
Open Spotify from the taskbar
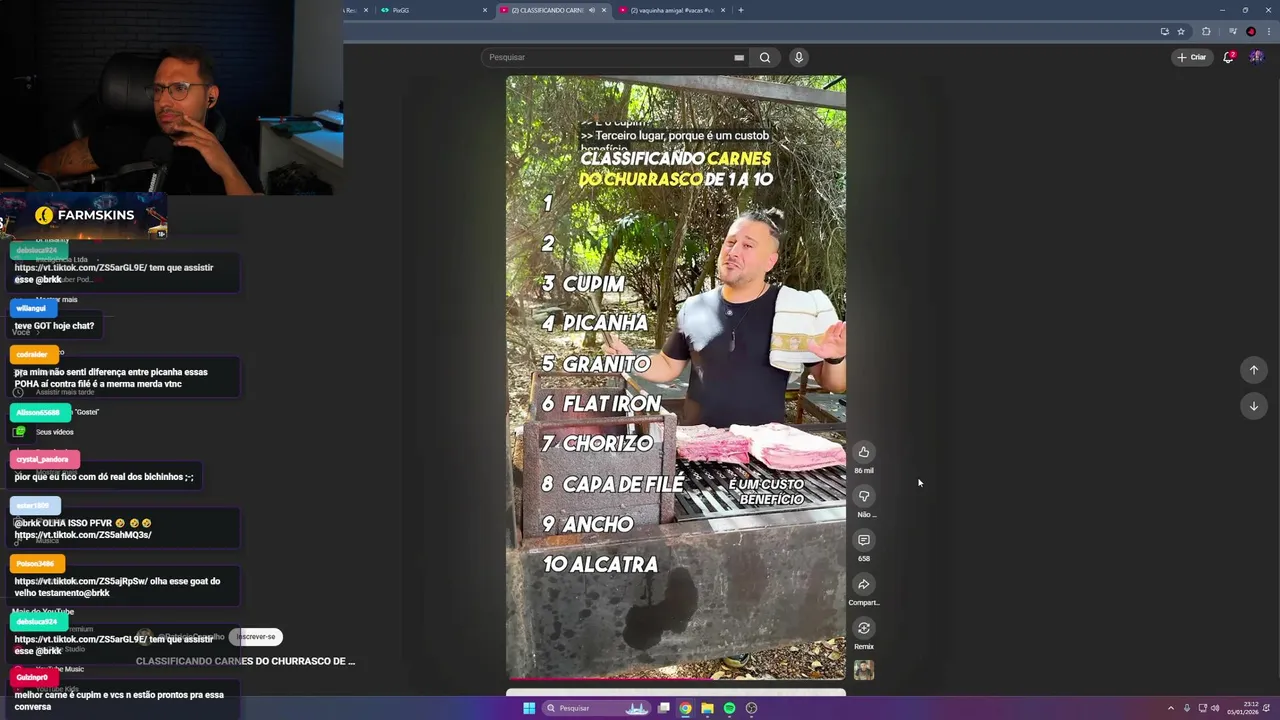coord(729,708)
